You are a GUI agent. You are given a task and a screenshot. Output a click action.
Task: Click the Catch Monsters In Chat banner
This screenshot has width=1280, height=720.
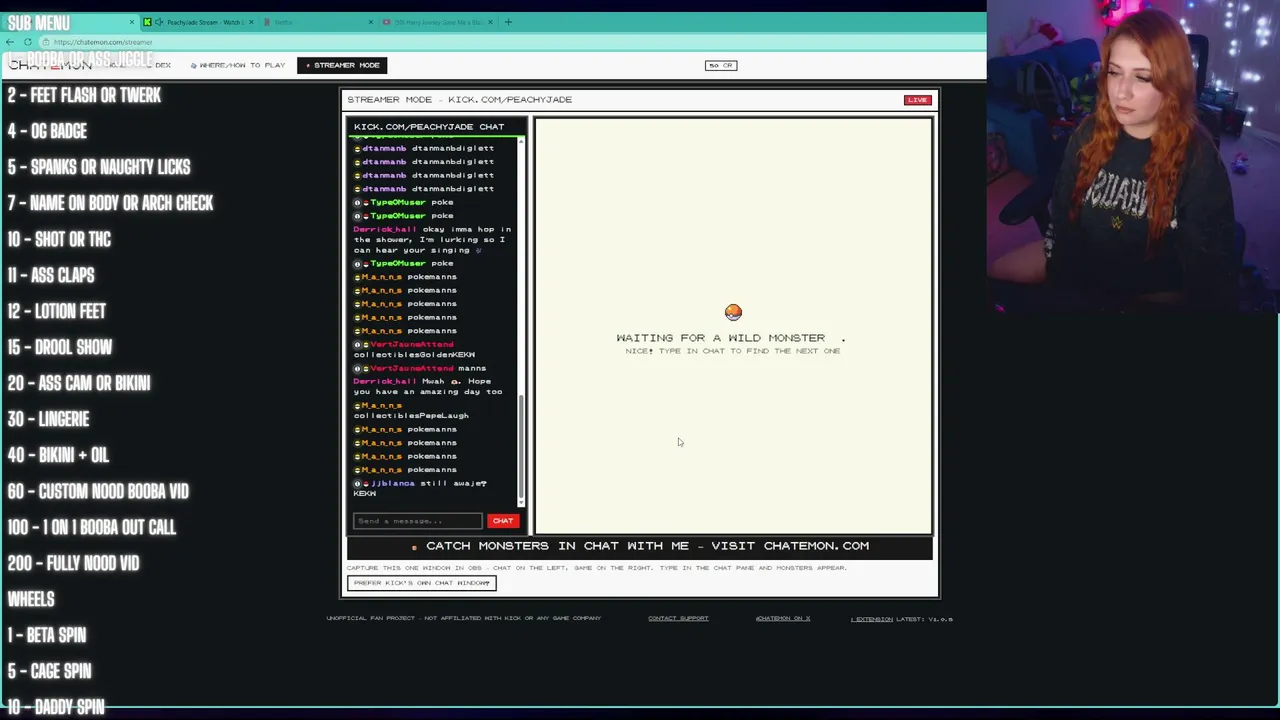640,546
